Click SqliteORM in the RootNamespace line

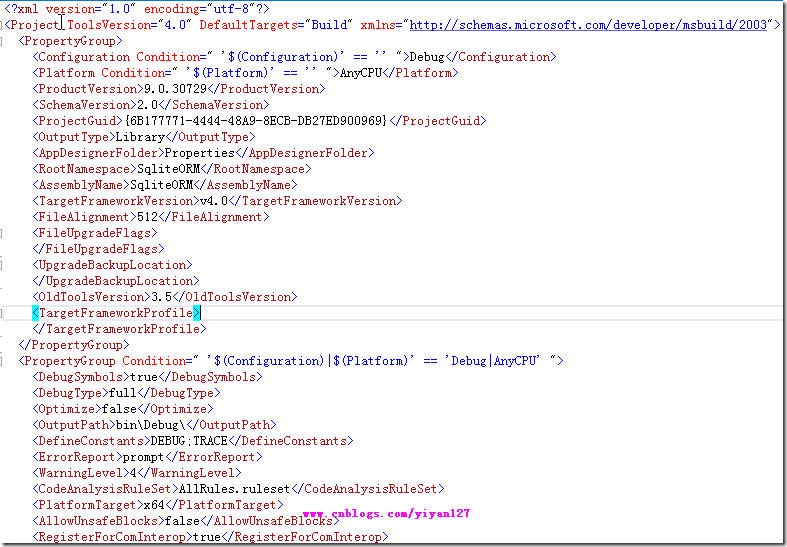coord(168,169)
